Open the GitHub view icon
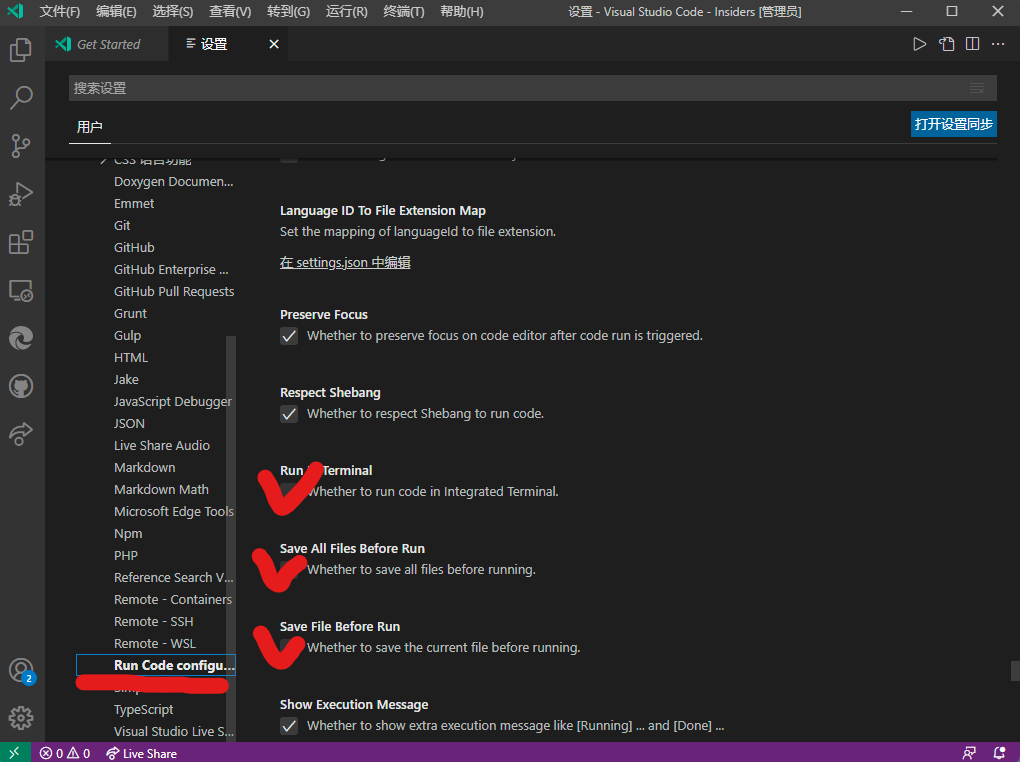The image size is (1020, 762). (x=21, y=387)
